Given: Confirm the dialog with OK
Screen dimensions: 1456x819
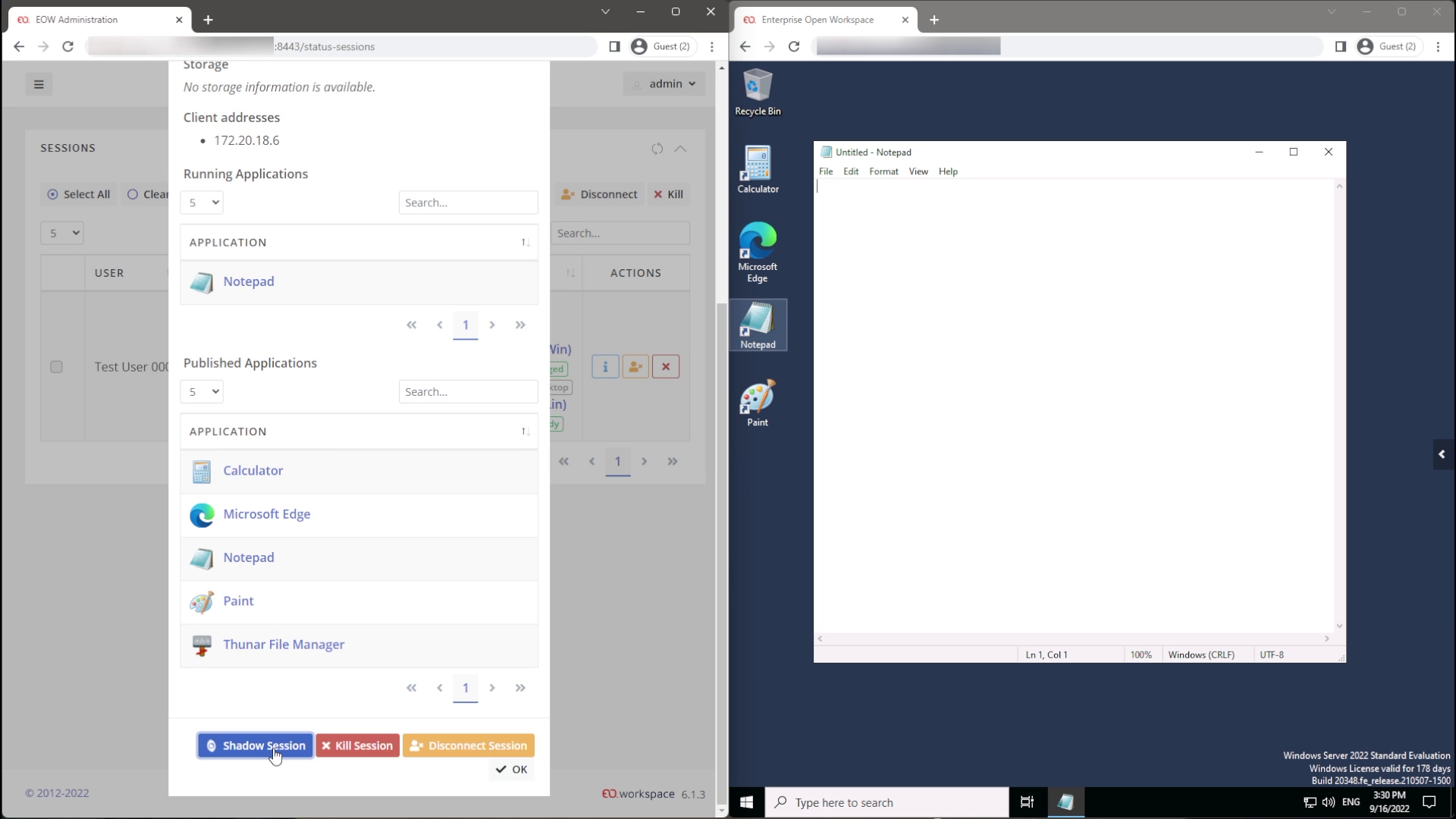Looking at the screenshot, I should point(511,770).
